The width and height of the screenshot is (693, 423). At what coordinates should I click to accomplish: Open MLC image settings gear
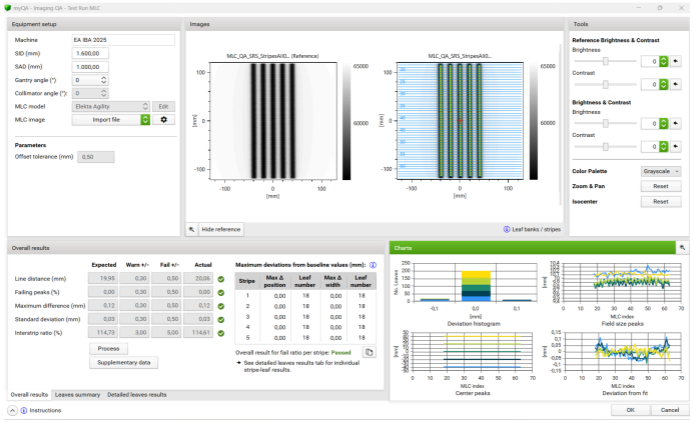(164, 119)
